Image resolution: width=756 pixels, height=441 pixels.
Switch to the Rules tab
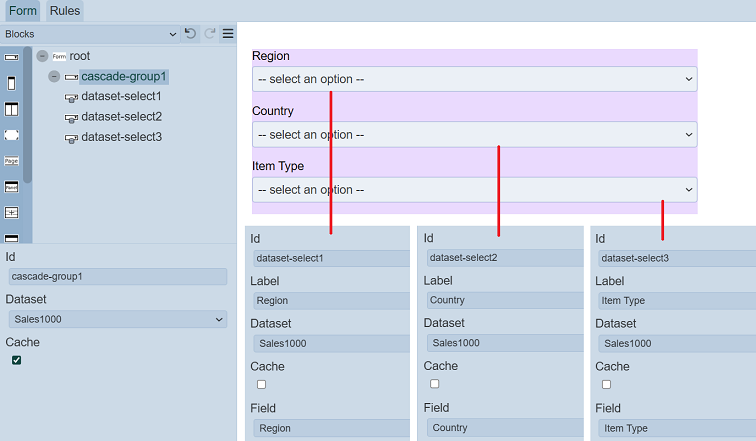click(65, 11)
